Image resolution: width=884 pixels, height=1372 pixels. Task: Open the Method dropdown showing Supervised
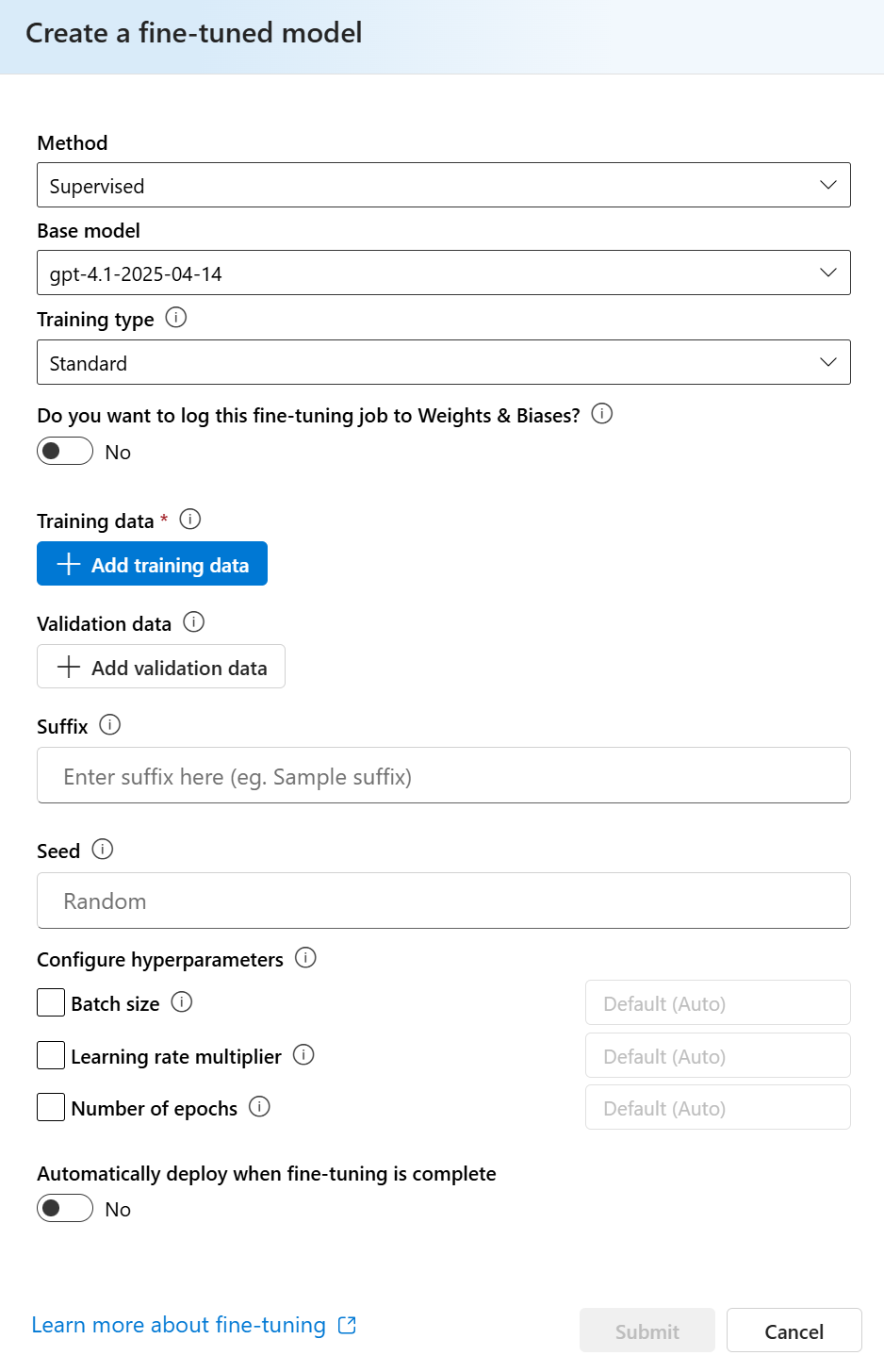pos(444,185)
